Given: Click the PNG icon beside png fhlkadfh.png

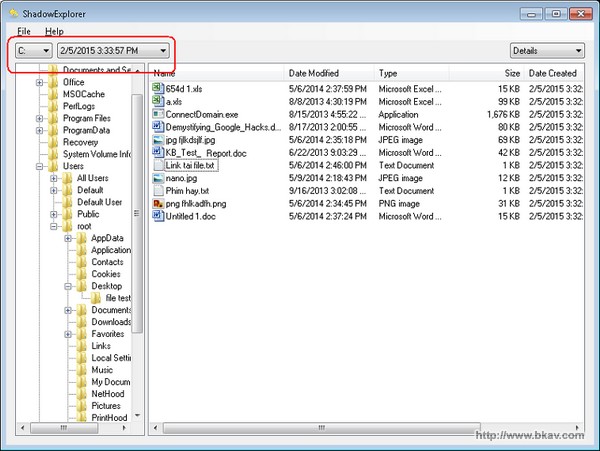Looking at the screenshot, I should [x=158, y=204].
